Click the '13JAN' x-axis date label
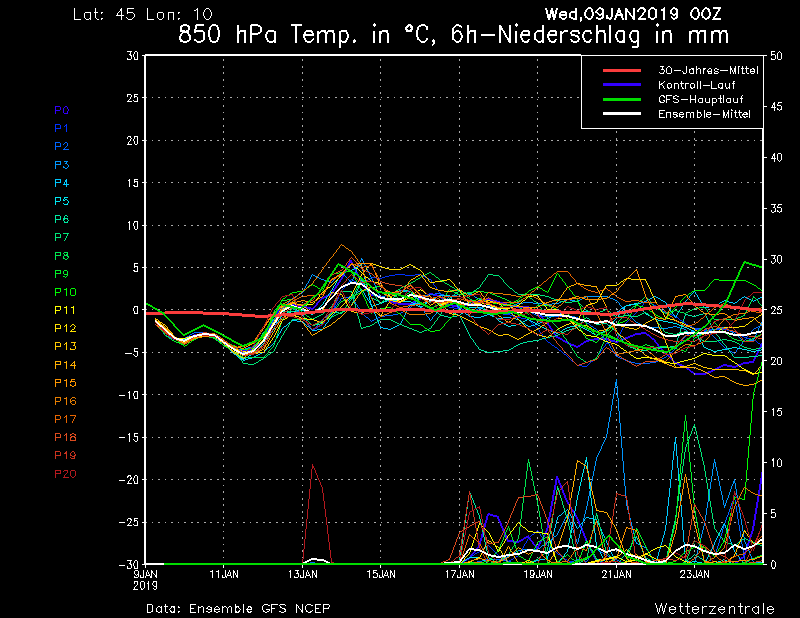Screen dimensions: 800x618 303,574
